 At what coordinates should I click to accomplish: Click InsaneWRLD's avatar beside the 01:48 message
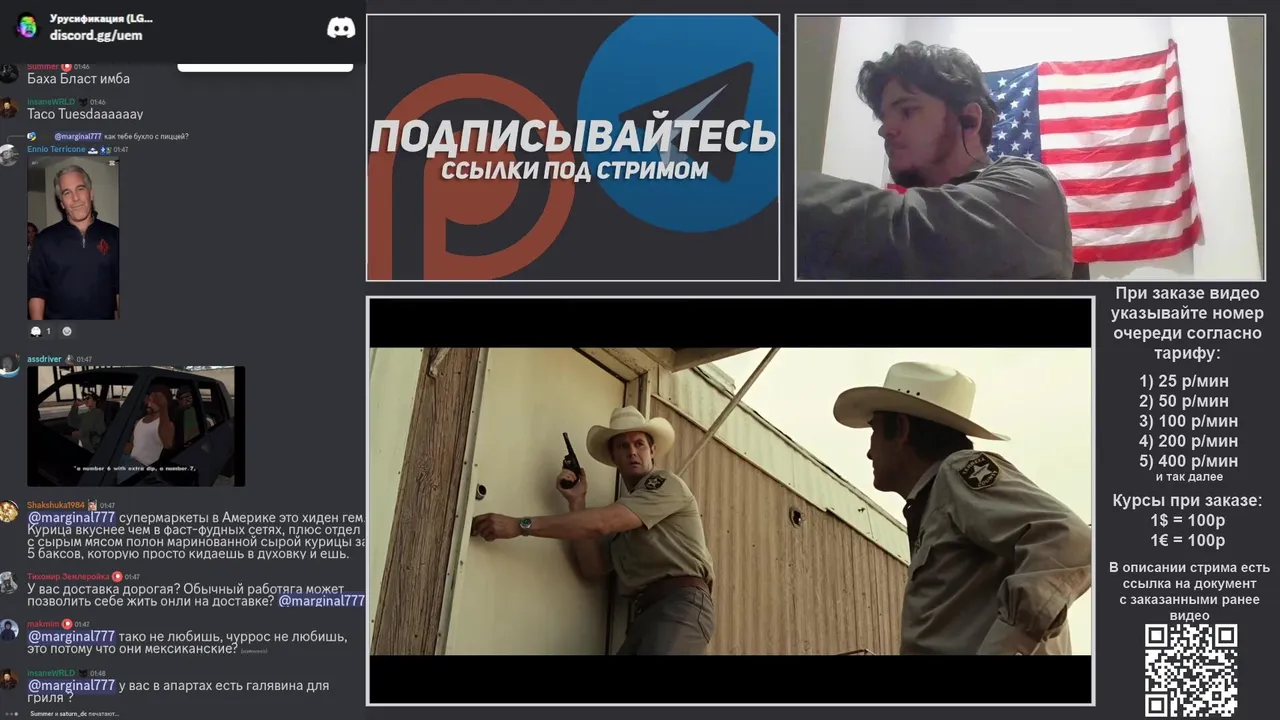8,679
